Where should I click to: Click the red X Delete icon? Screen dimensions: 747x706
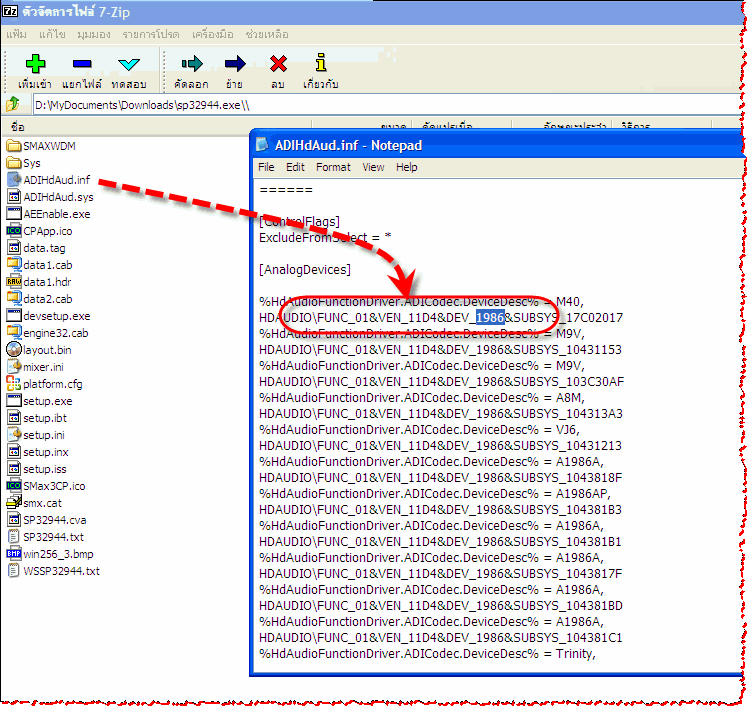click(278, 66)
